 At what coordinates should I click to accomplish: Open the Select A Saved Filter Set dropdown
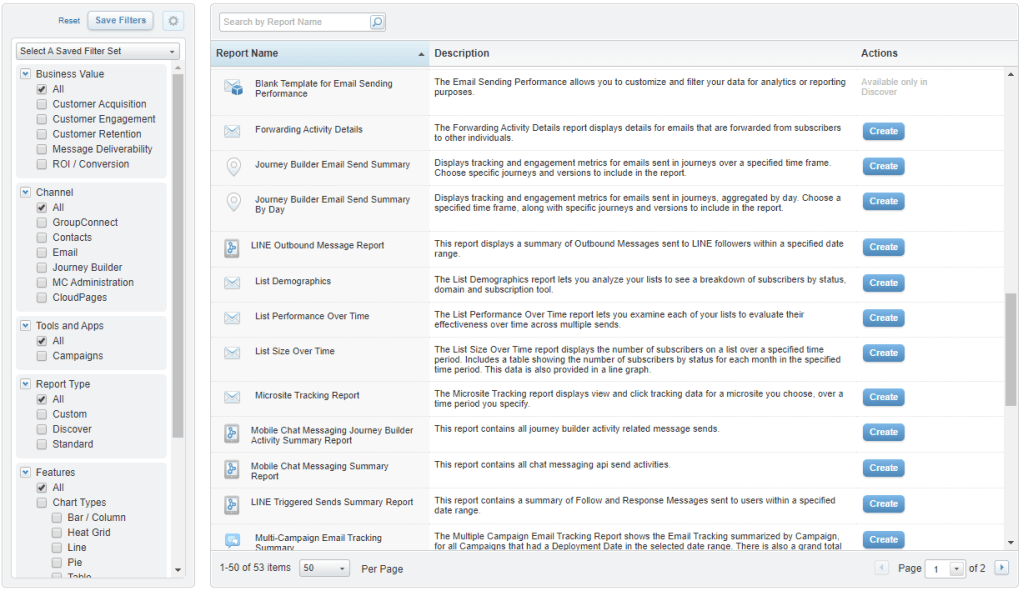point(97,51)
